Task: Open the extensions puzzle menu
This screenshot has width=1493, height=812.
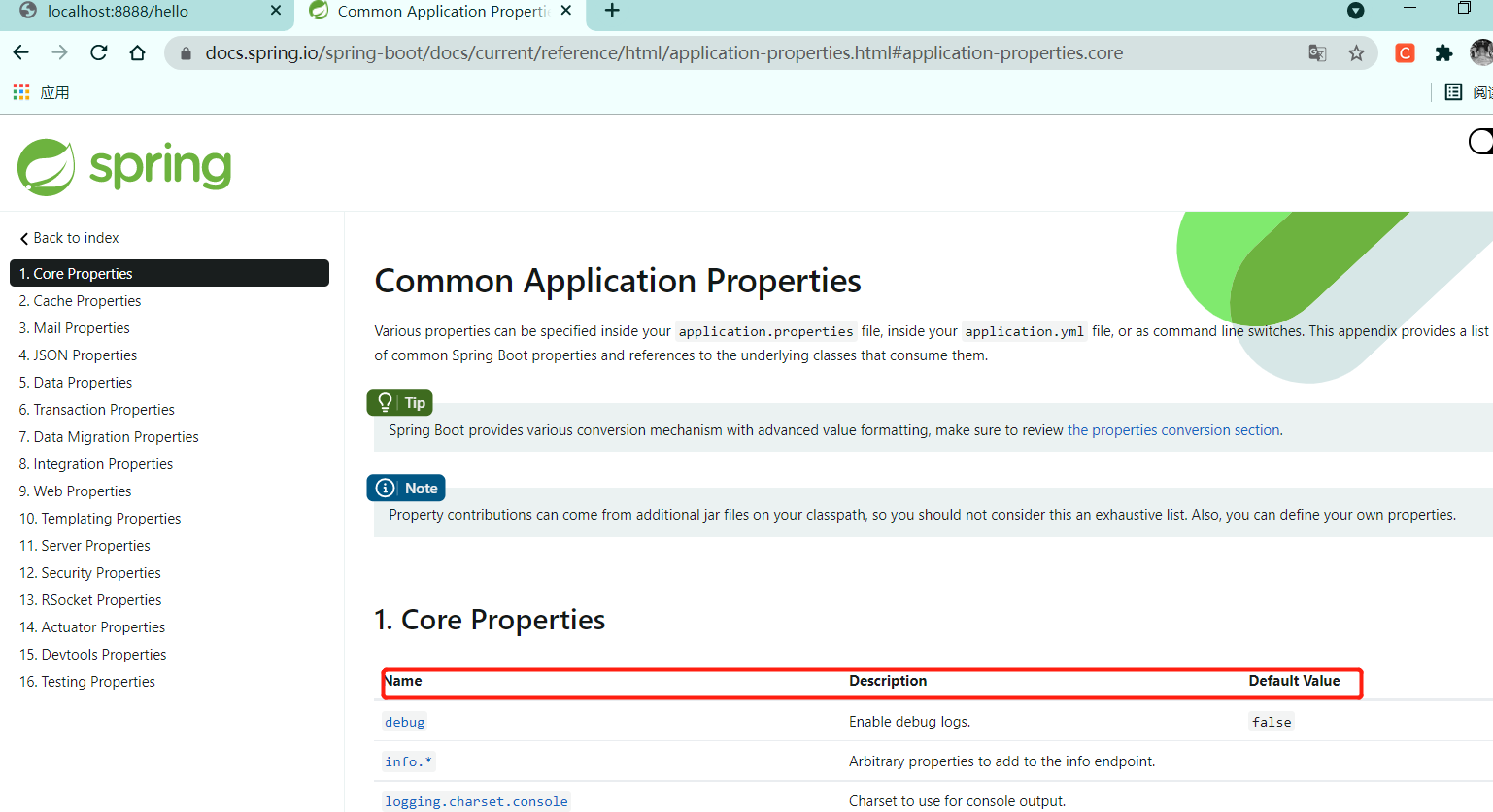Action: coord(1443,53)
